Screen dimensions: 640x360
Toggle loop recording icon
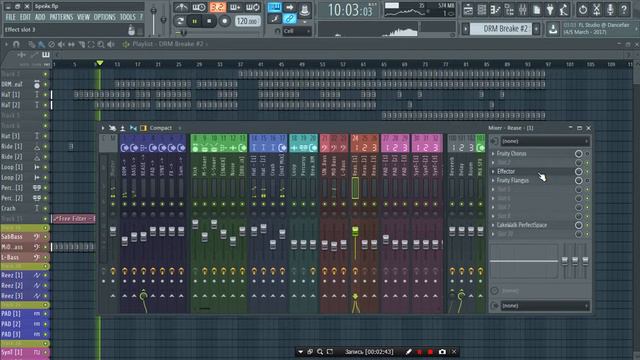click(x=253, y=7)
